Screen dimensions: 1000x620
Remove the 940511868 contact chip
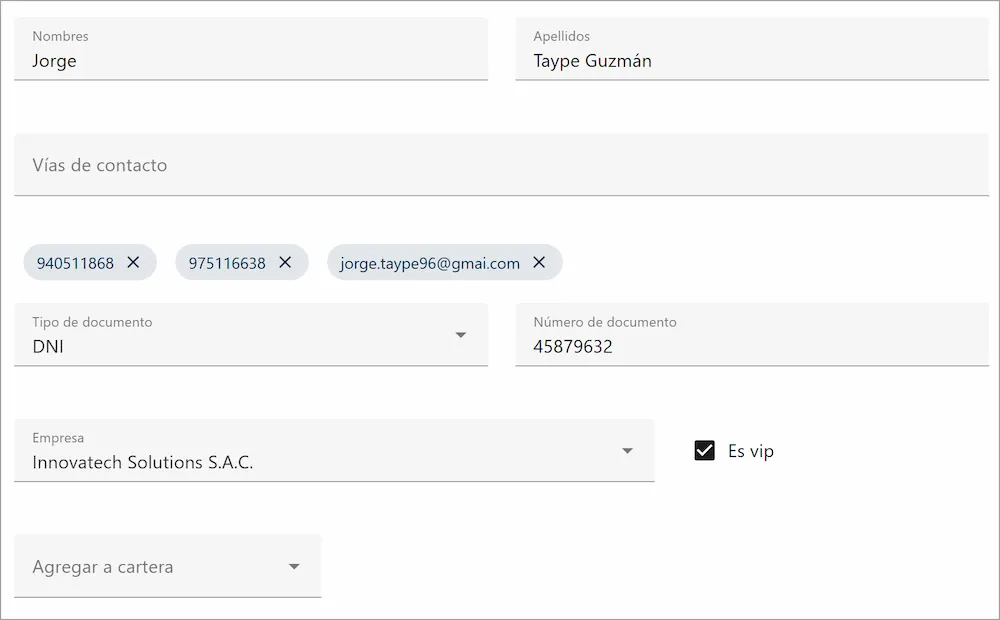(x=134, y=262)
